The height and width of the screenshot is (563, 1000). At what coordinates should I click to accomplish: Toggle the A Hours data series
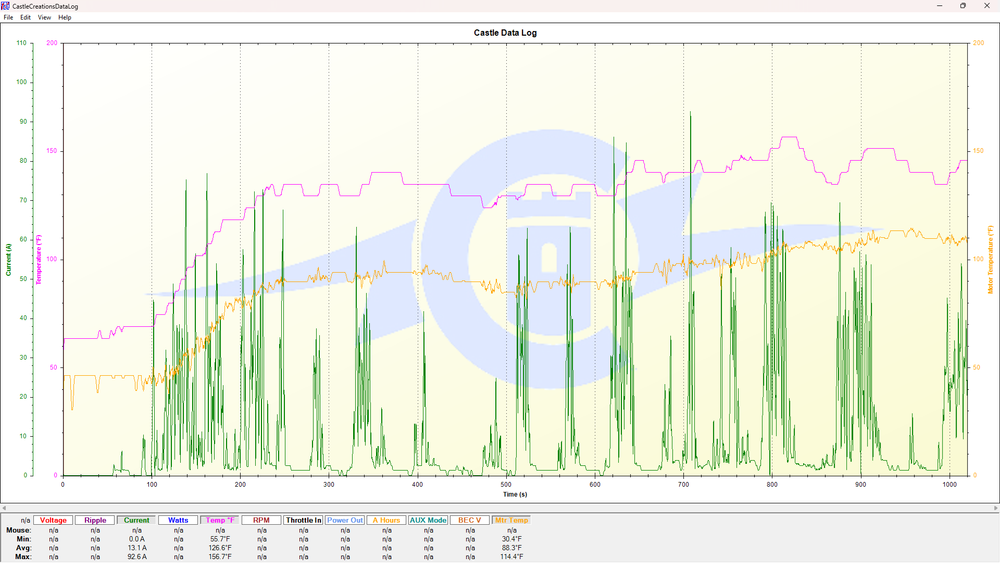pos(386,520)
